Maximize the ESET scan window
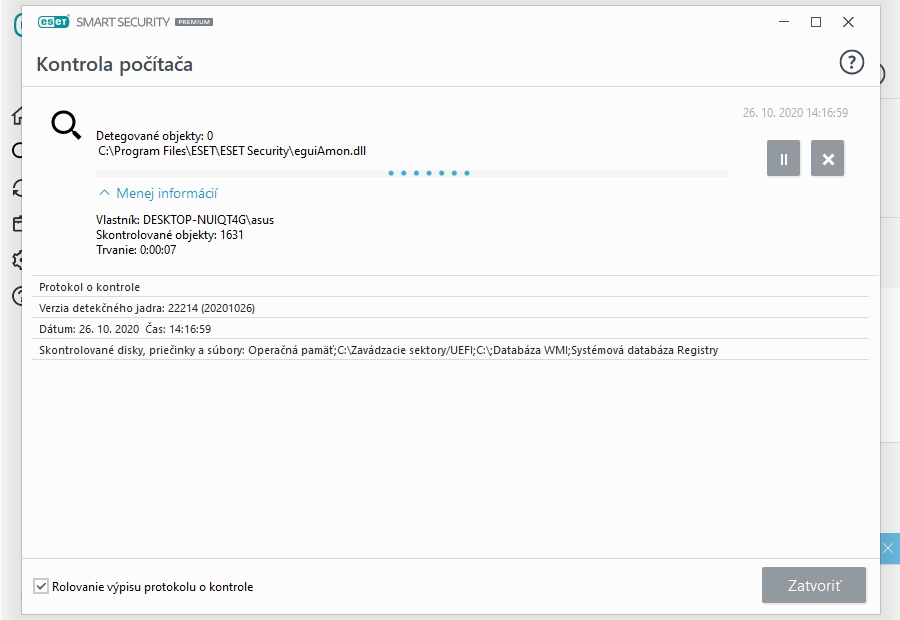900x620 pixels. [815, 21]
